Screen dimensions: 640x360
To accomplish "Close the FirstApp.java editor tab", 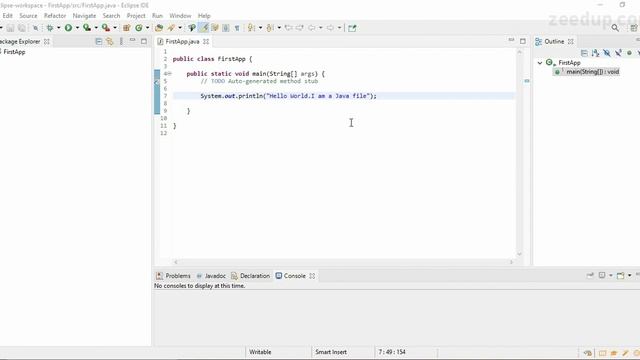I will click(x=206, y=42).
